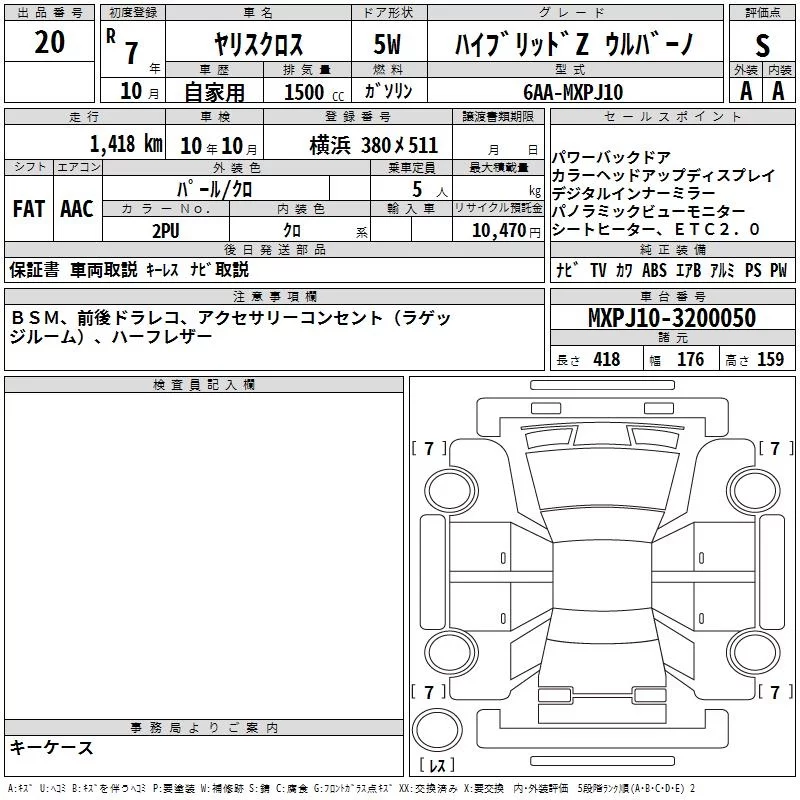Select sales point パワーバックドア

(x=611, y=157)
